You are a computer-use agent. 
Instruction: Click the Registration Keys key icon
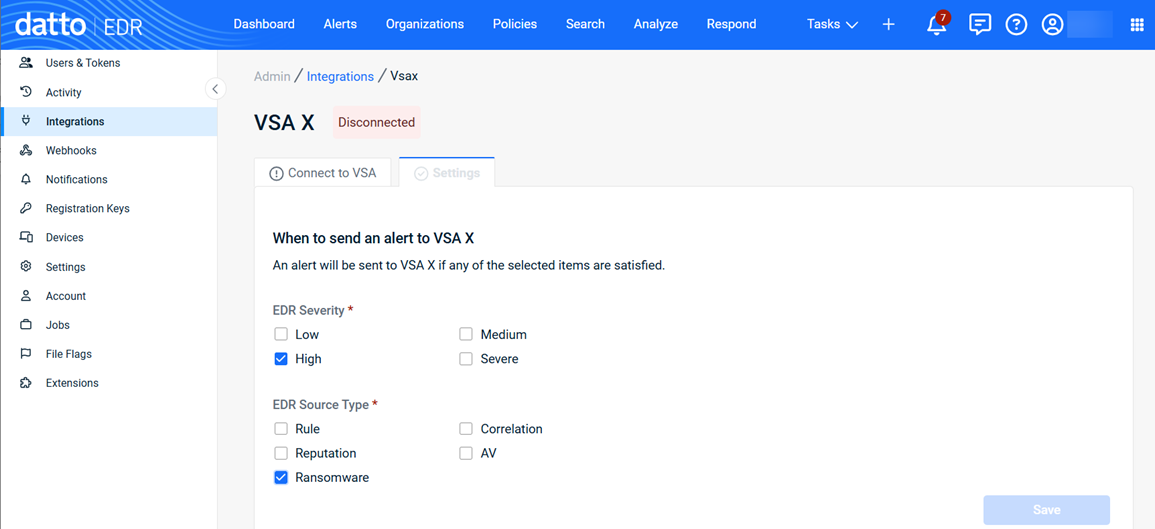26,209
